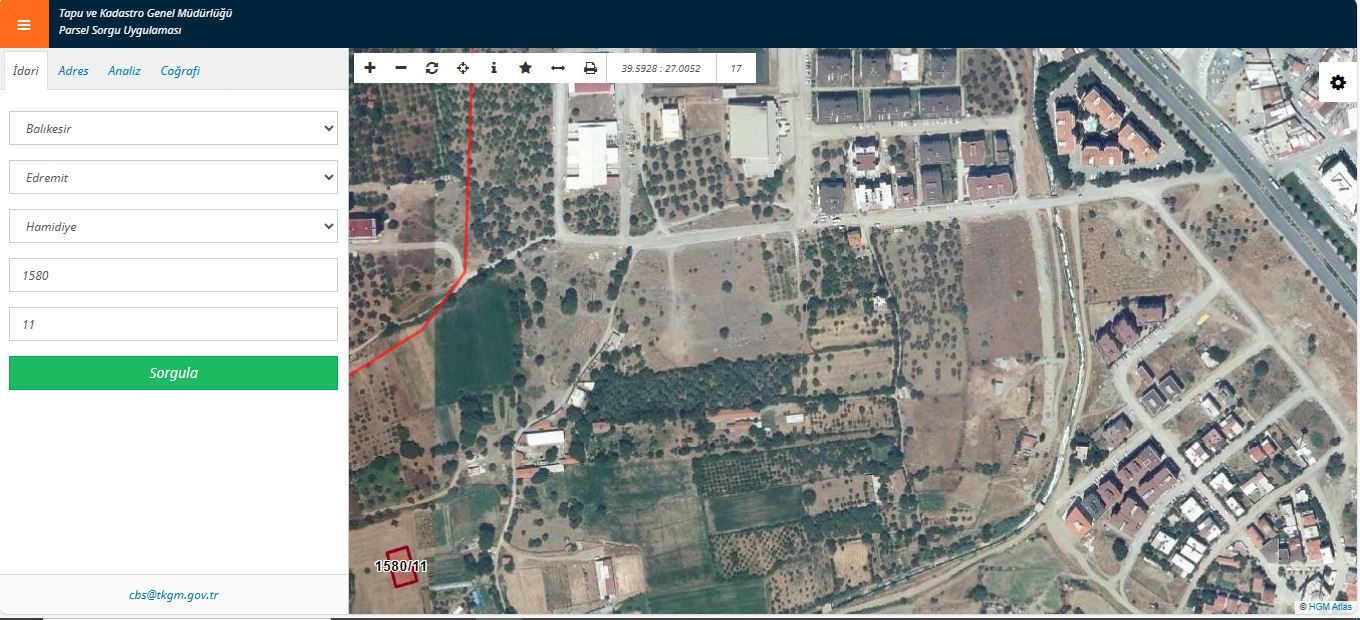Select the distance measure tool

coord(557,68)
